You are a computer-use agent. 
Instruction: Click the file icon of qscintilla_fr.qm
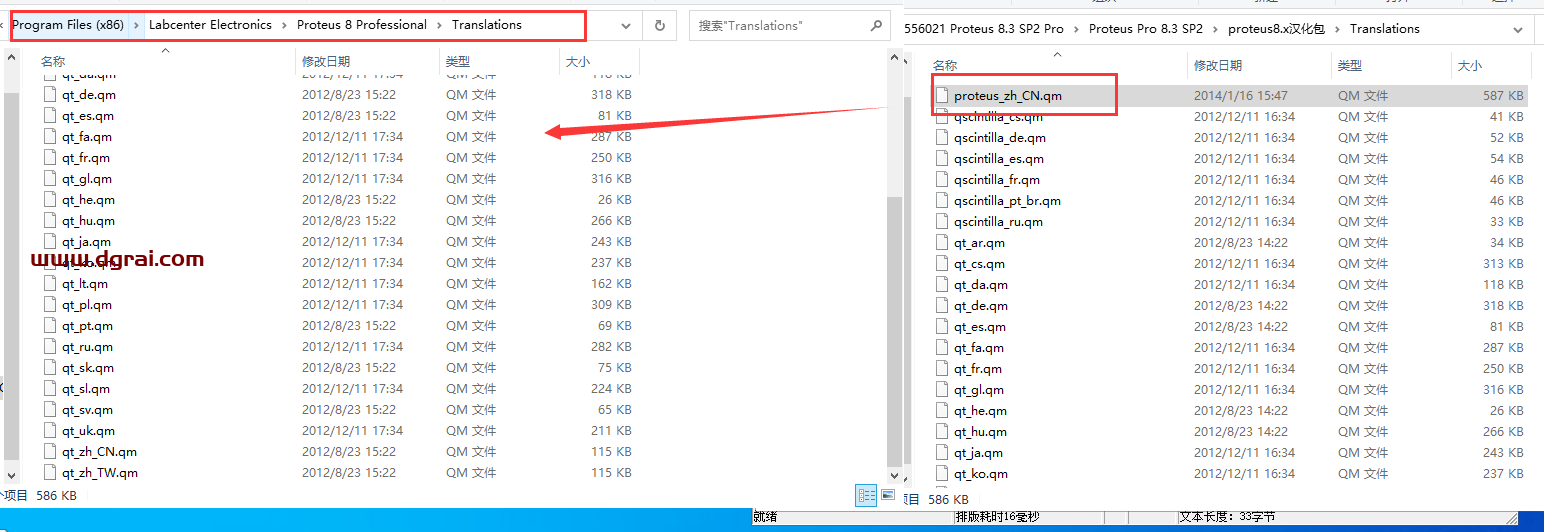[x=941, y=180]
